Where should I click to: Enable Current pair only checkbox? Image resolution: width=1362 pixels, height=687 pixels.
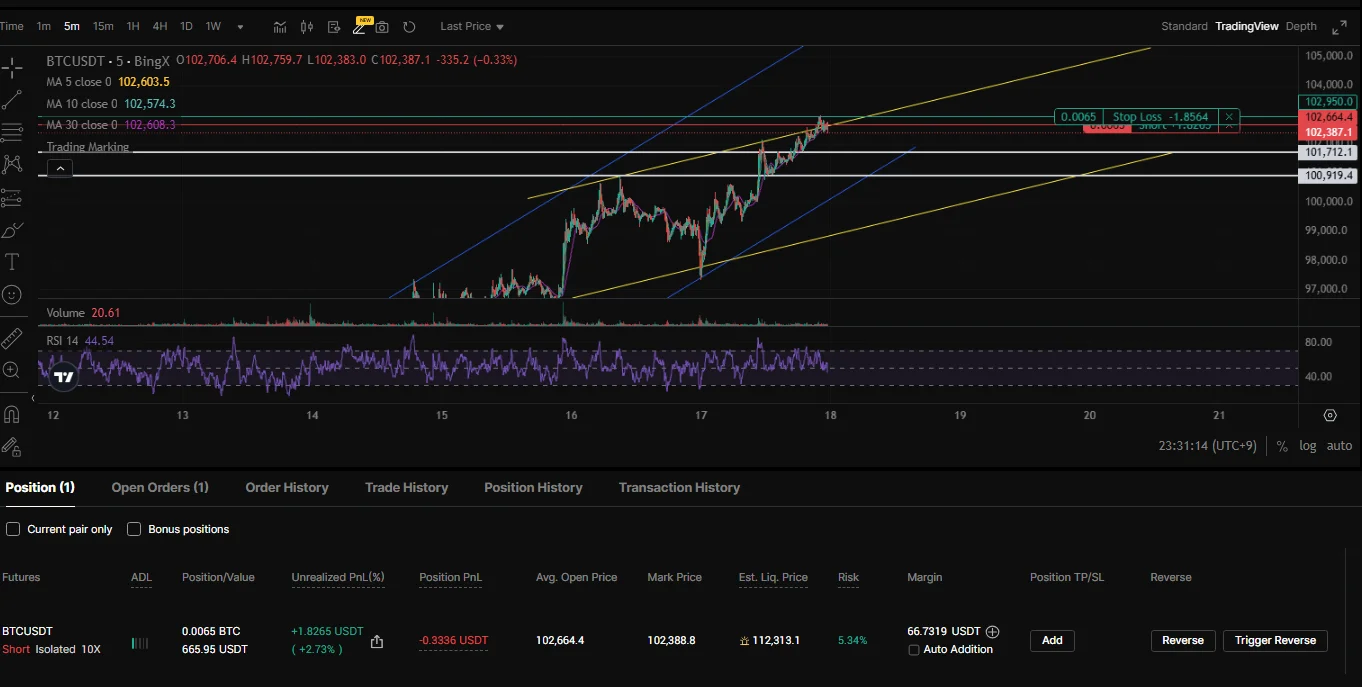13,529
